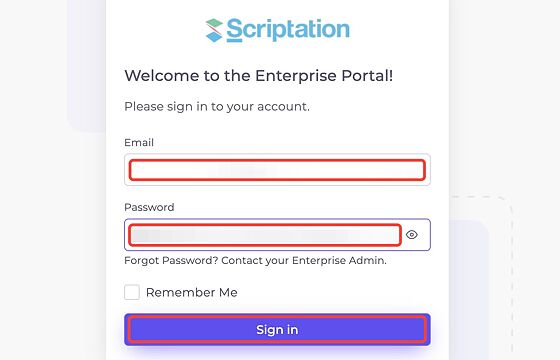Click "Contact your Enterprise Admin." text
The width and height of the screenshot is (560, 360).
(304, 261)
